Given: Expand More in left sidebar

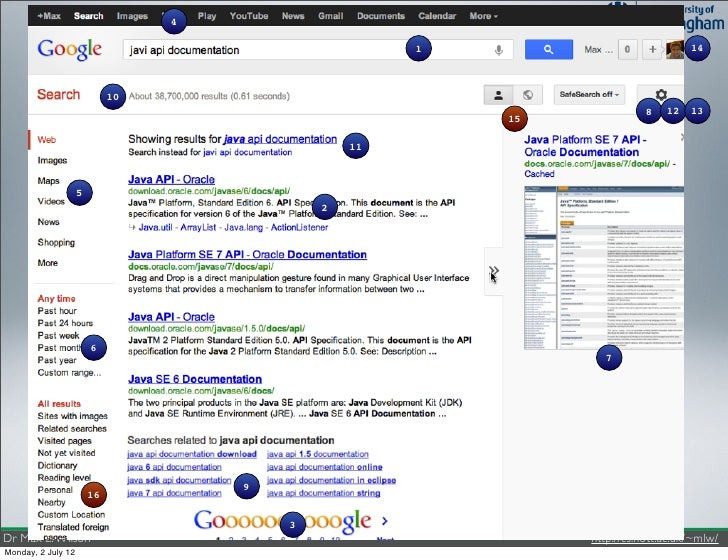Looking at the screenshot, I should (x=47, y=263).
